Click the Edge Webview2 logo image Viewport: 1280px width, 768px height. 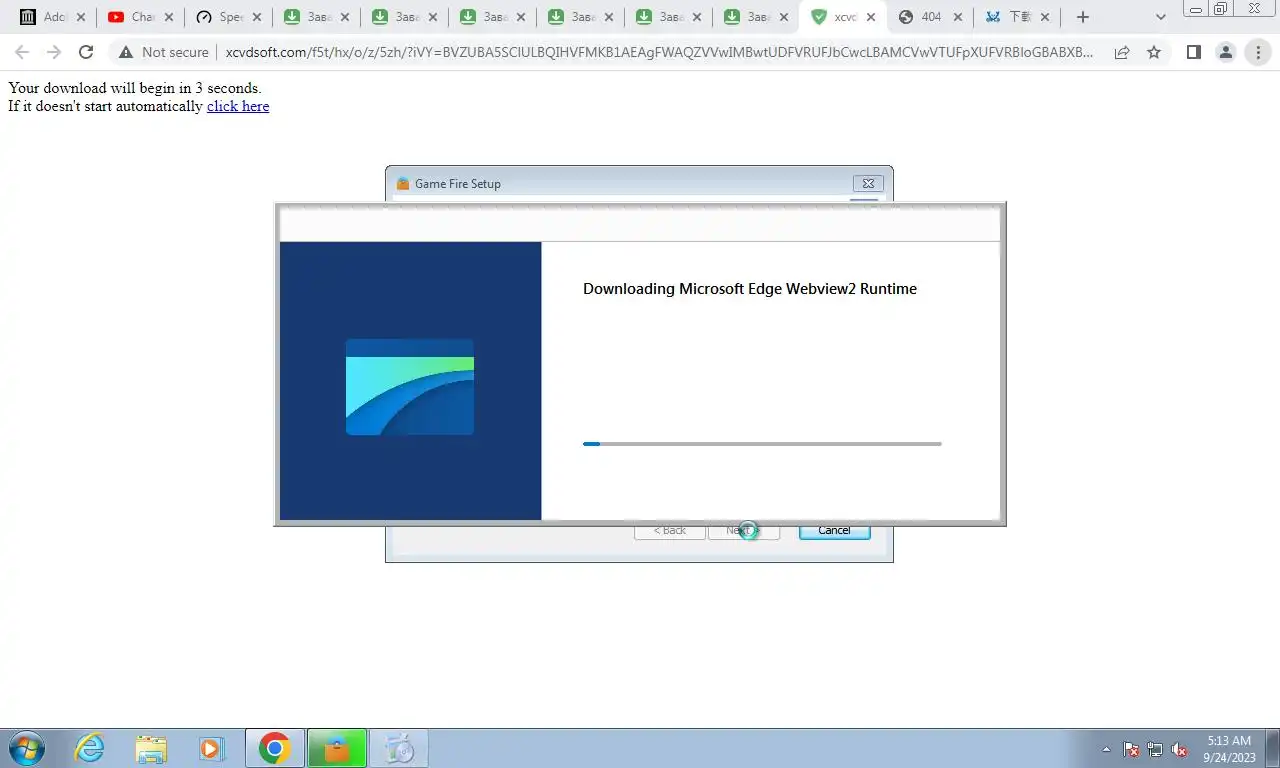(410, 387)
